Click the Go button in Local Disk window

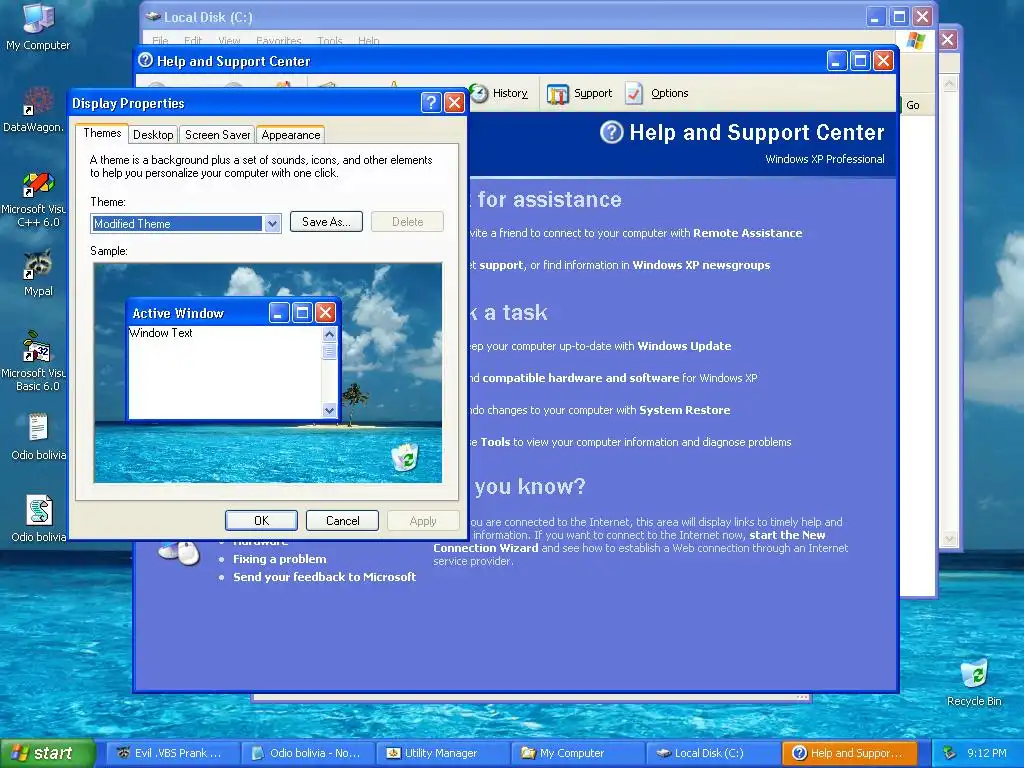[x=913, y=105]
